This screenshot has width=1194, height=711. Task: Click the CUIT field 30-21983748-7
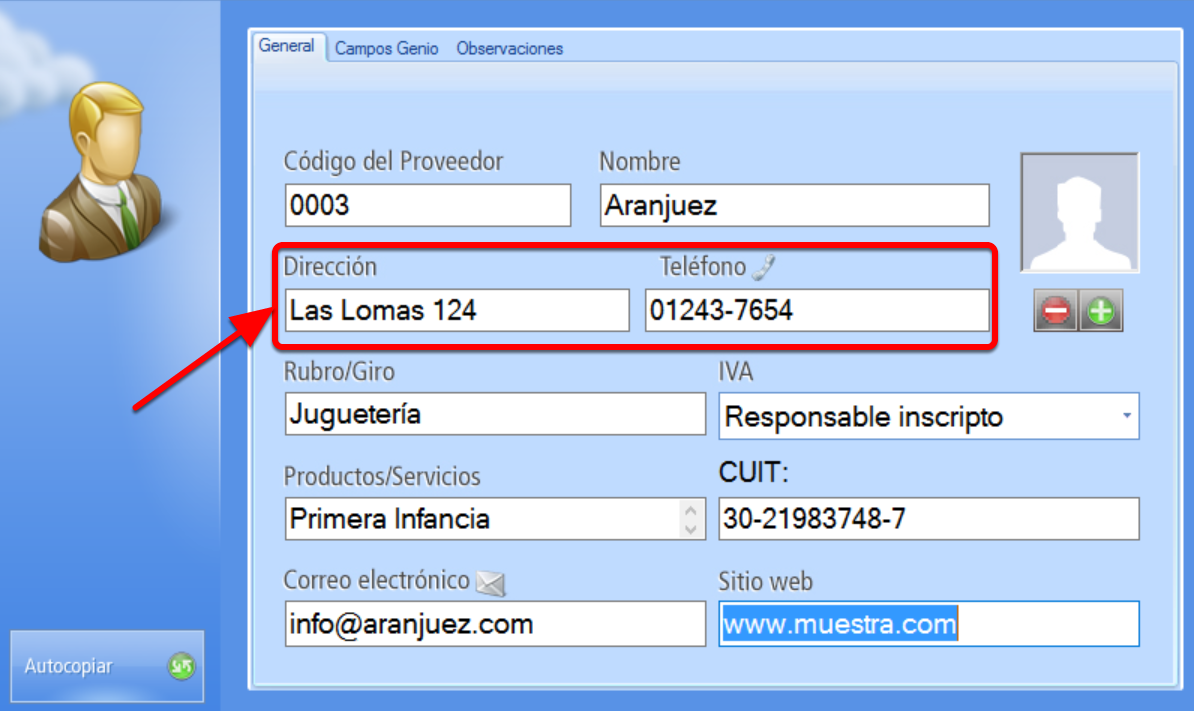pos(929,519)
